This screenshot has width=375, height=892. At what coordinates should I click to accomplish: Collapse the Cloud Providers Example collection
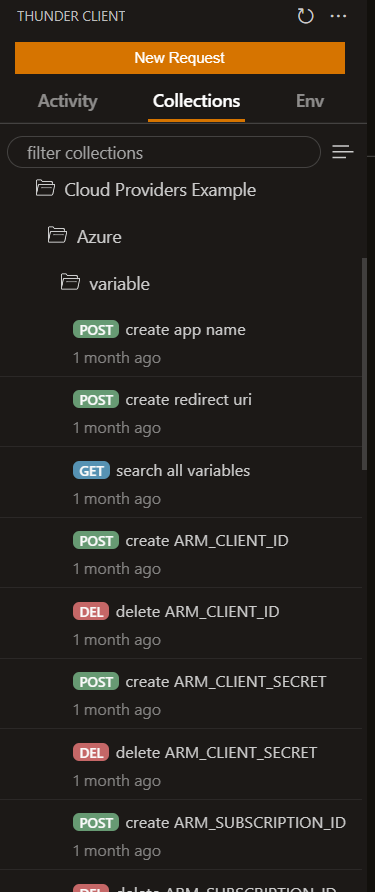pos(159,189)
